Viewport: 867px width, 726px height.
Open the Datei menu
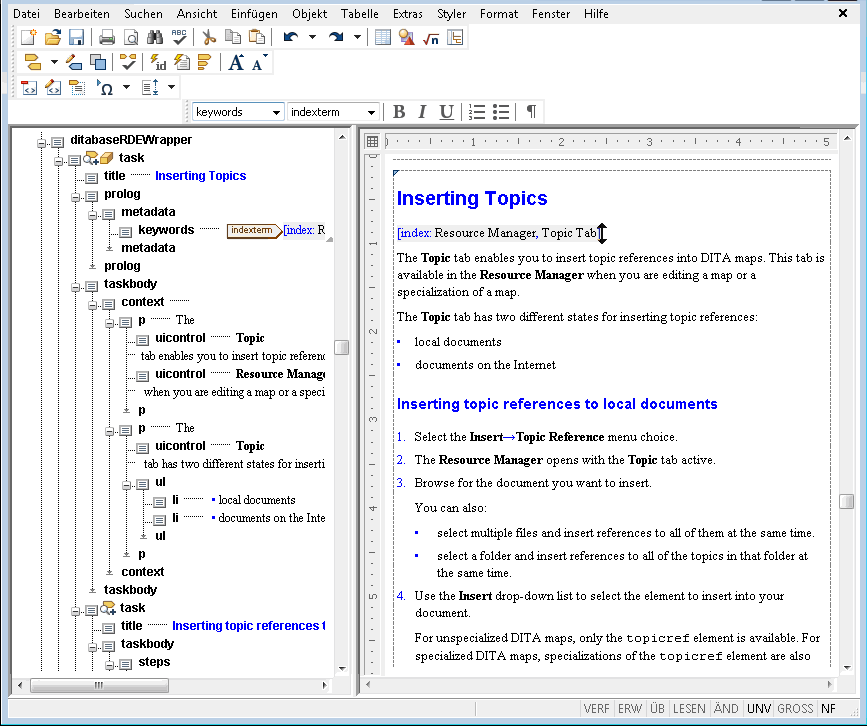(27, 14)
